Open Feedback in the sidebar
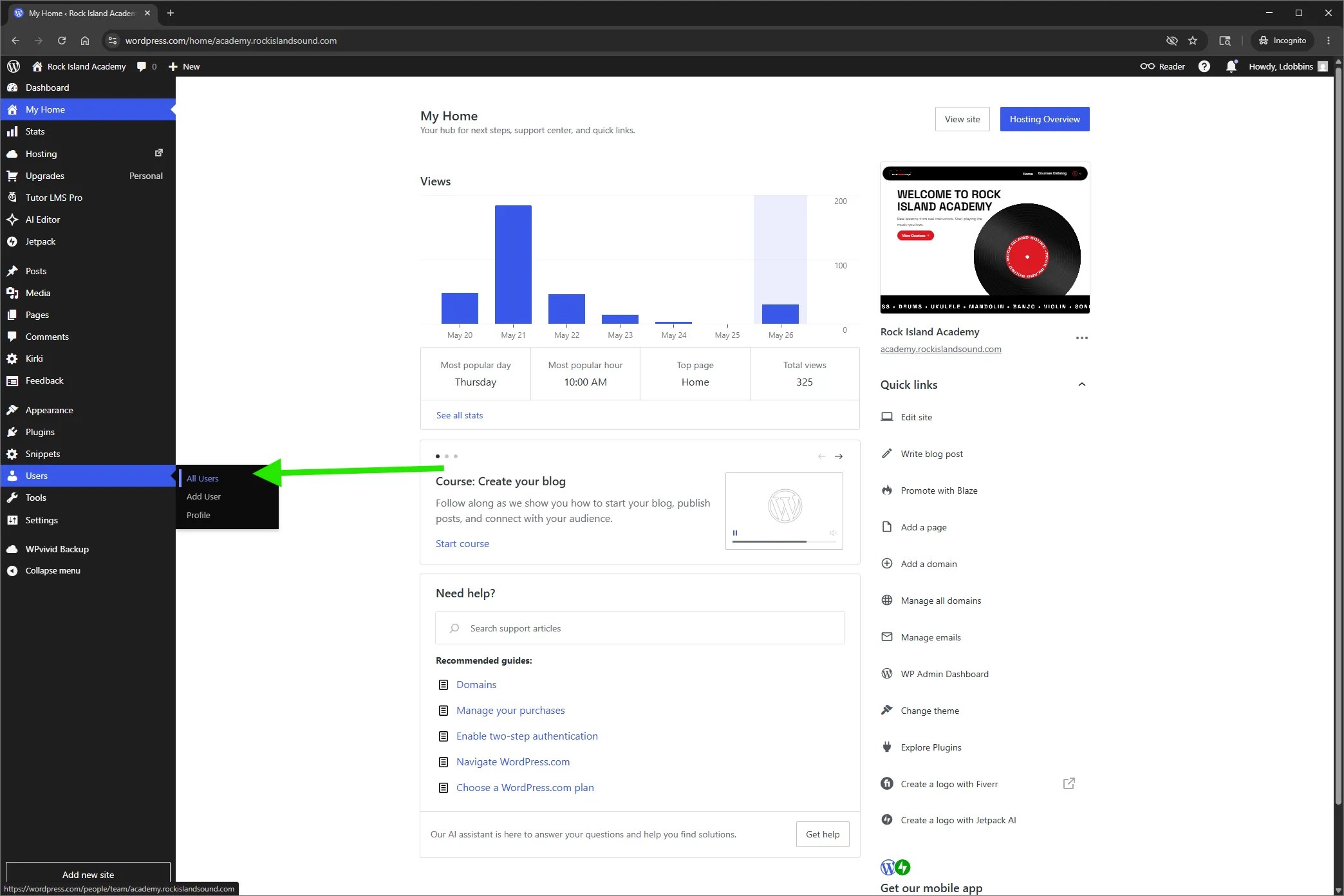The width and height of the screenshot is (1344, 896). pos(88,380)
